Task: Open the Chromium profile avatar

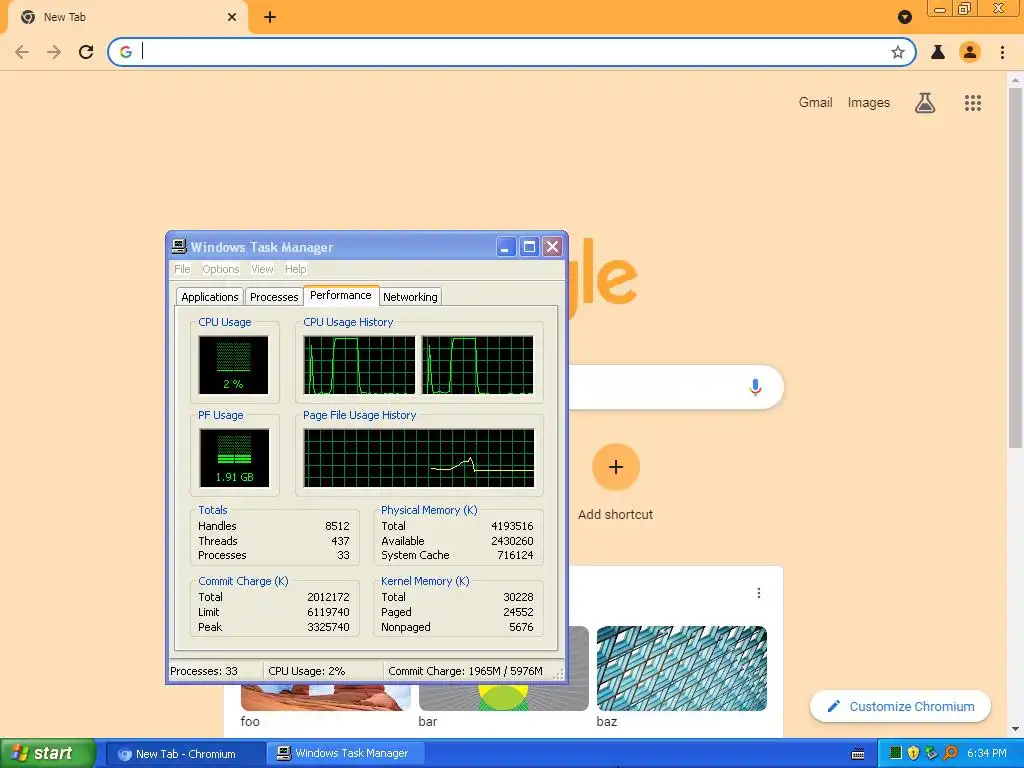Action: tap(970, 52)
